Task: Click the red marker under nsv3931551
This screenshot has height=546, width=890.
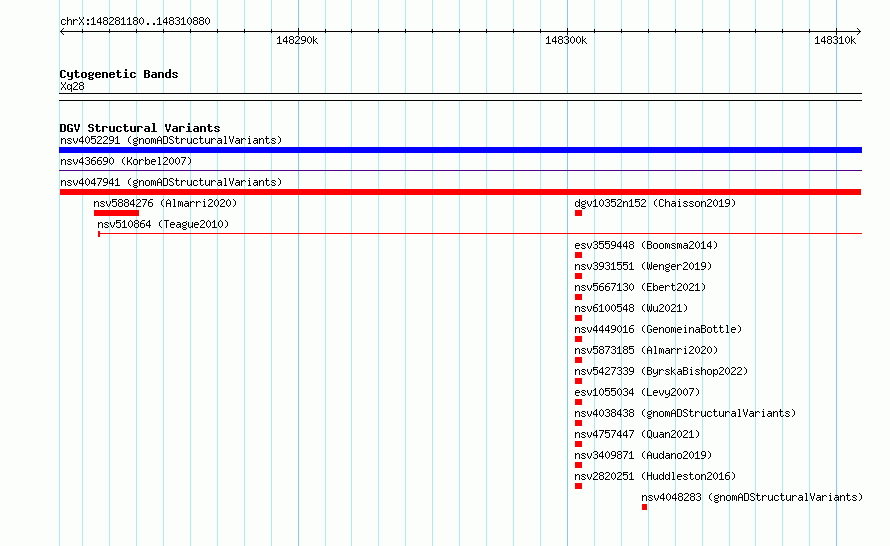Action: click(x=578, y=276)
